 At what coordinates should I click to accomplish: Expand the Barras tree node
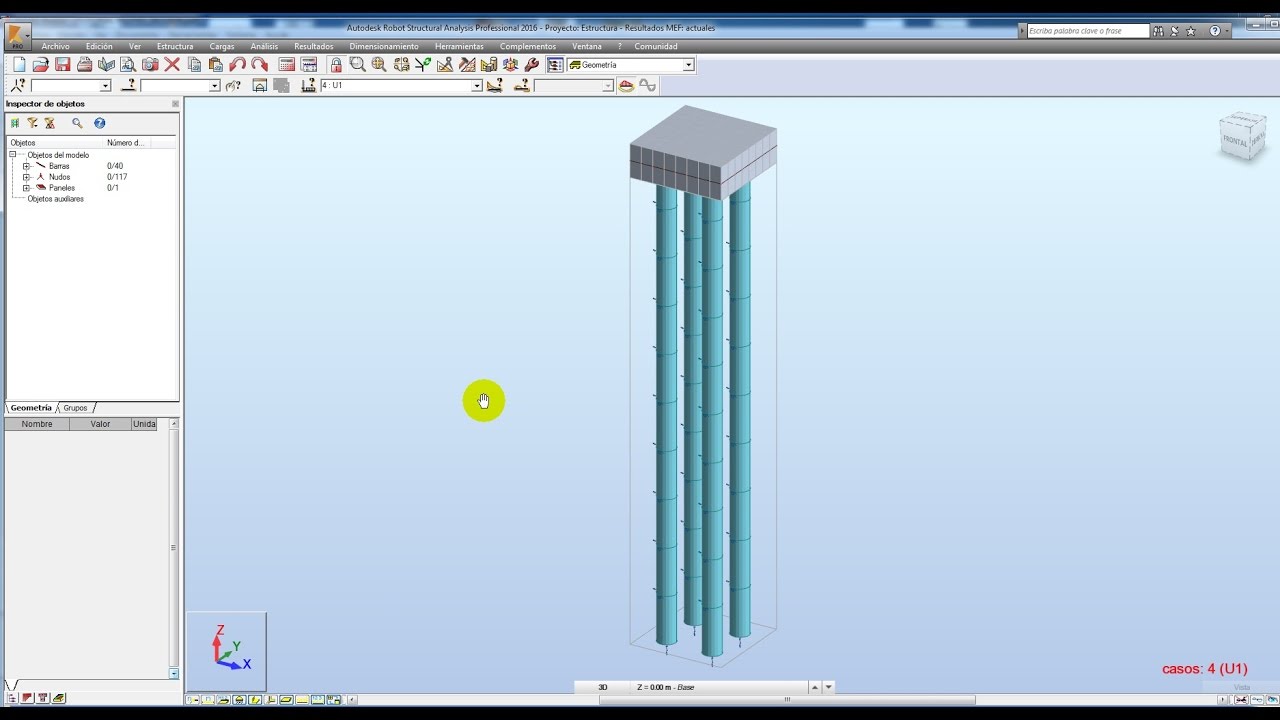tap(27, 166)
